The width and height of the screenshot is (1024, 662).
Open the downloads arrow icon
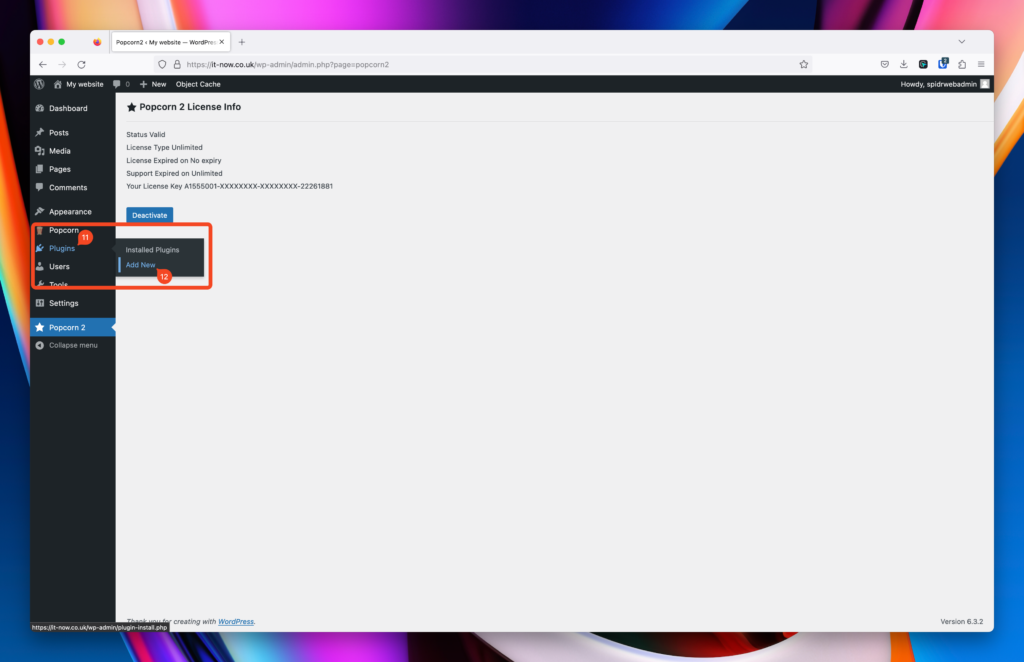tap(904, 64)
